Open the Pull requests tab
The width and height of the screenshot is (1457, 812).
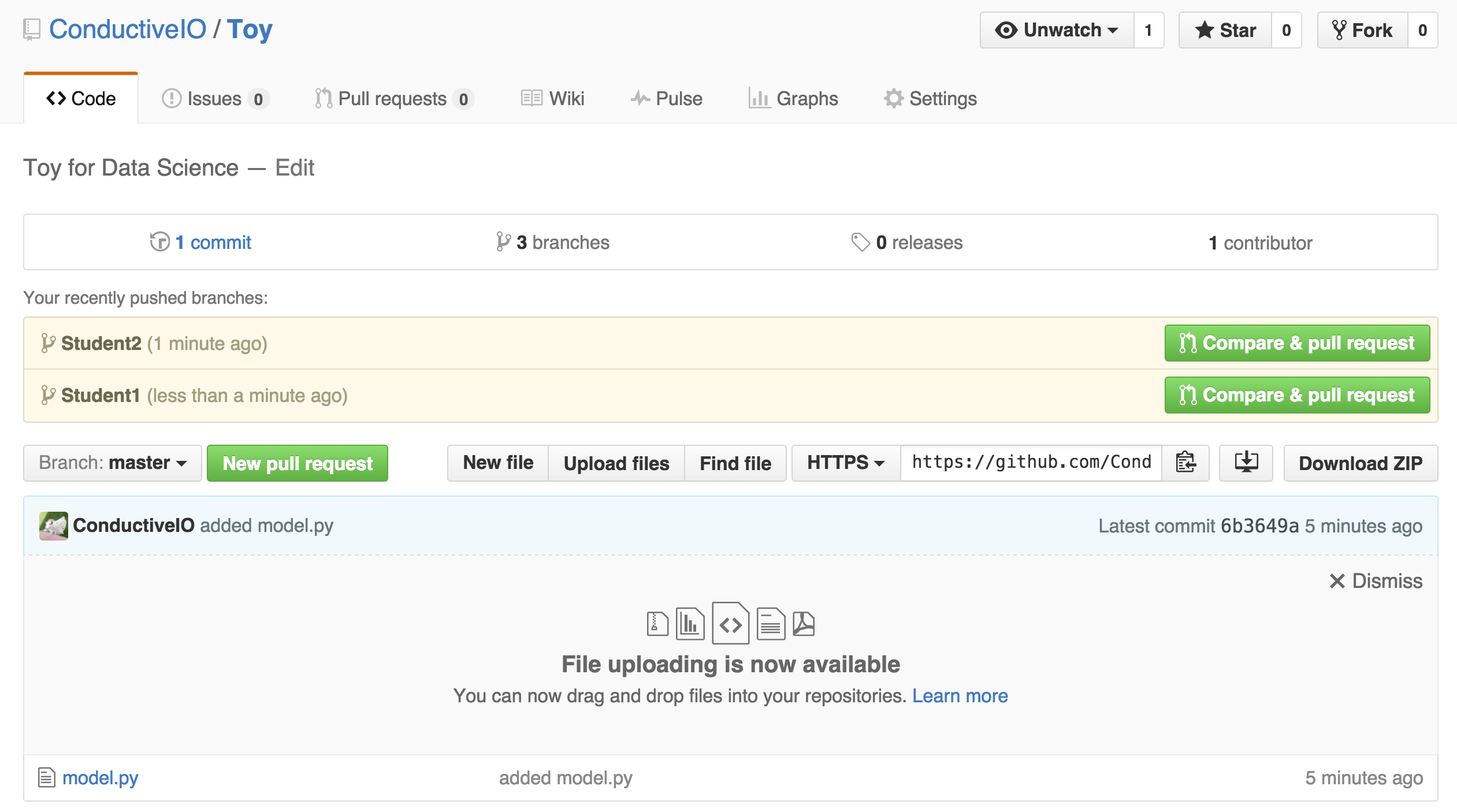394,99
